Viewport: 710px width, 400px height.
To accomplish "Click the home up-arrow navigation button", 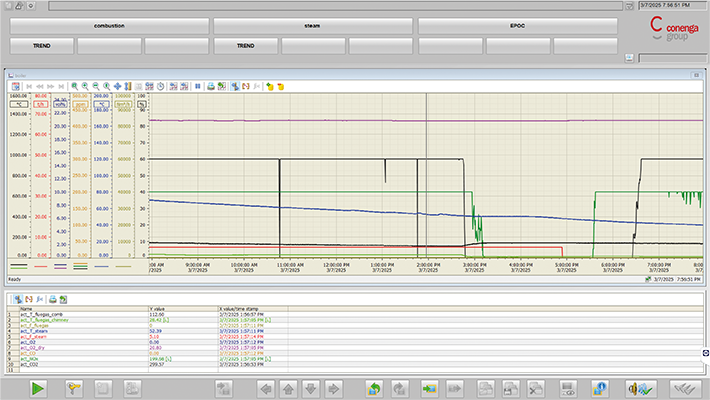I will point(288,389).
